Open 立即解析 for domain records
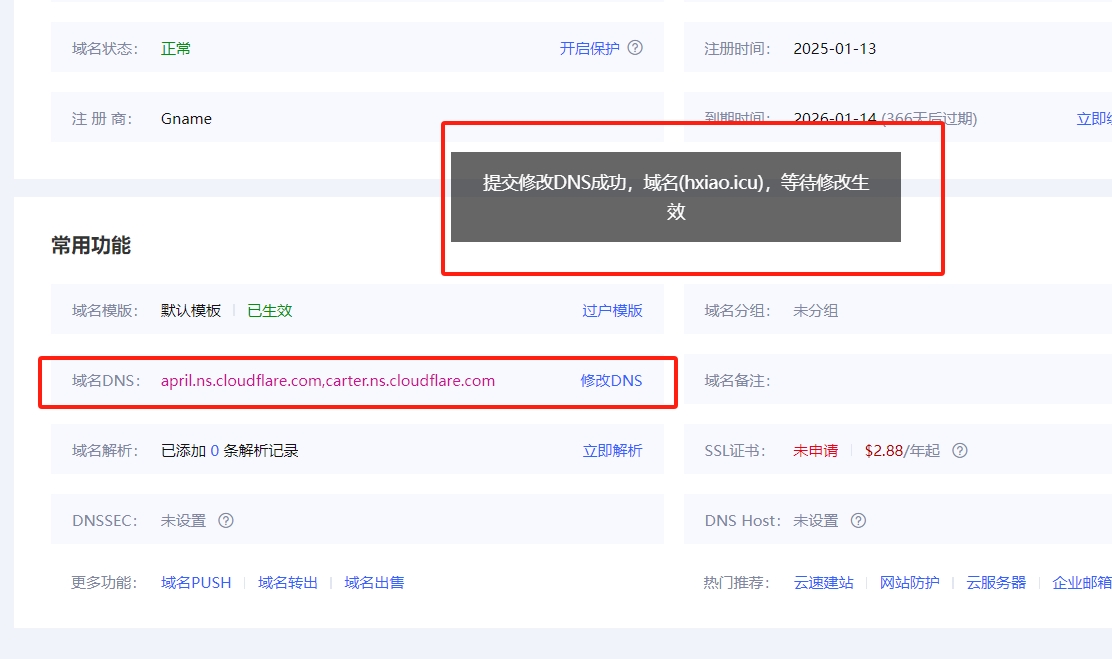 tap(612, 450)
